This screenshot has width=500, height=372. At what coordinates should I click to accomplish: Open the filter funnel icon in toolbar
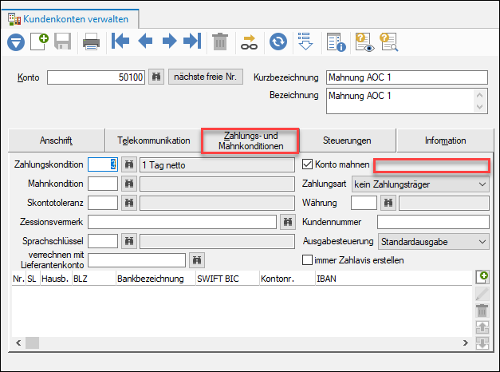tap(16, 42)
